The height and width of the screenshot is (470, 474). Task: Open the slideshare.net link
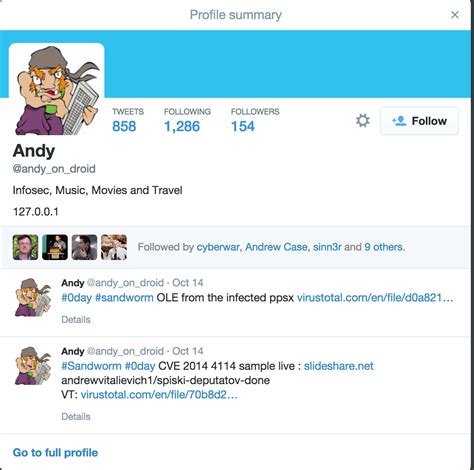[339, 366]
